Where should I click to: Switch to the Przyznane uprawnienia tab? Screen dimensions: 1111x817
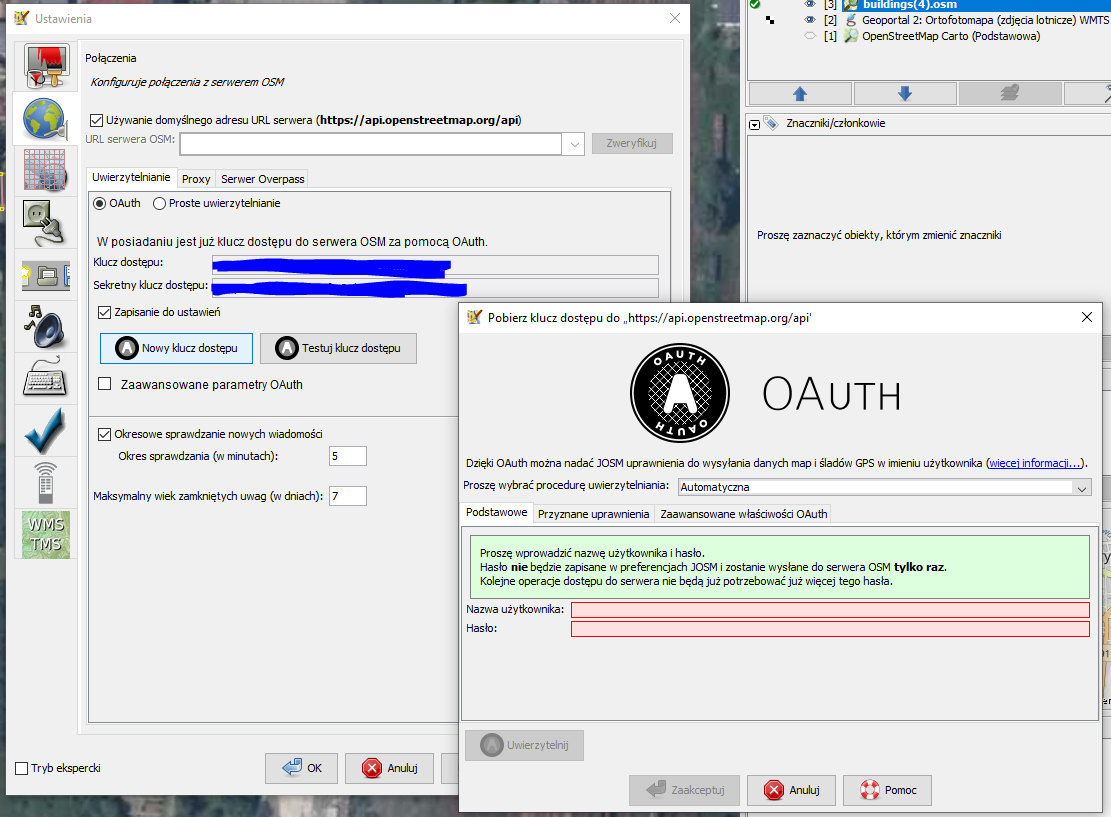pos(593,514)
